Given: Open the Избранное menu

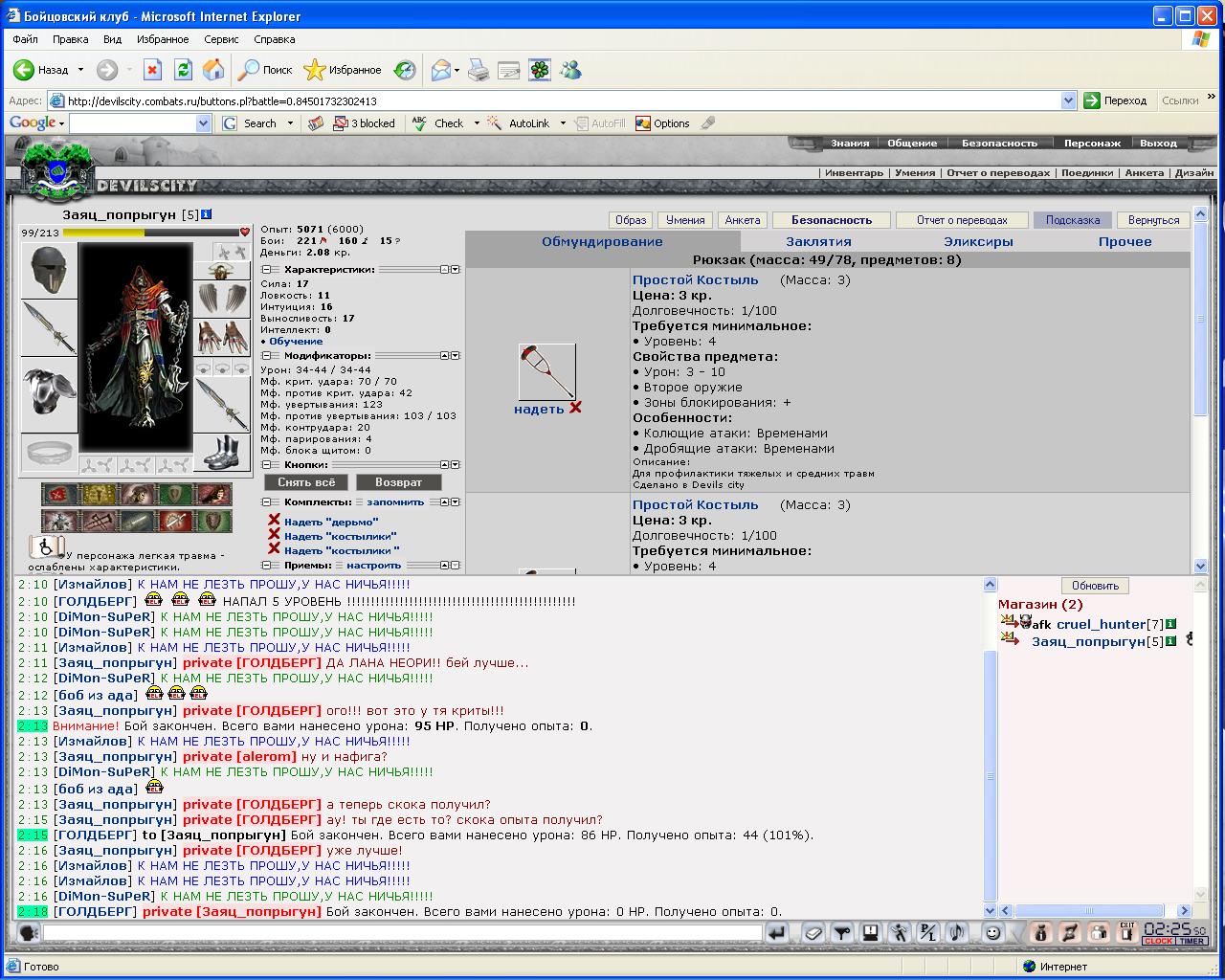Looking at the screenshot, I should (163, 39).
